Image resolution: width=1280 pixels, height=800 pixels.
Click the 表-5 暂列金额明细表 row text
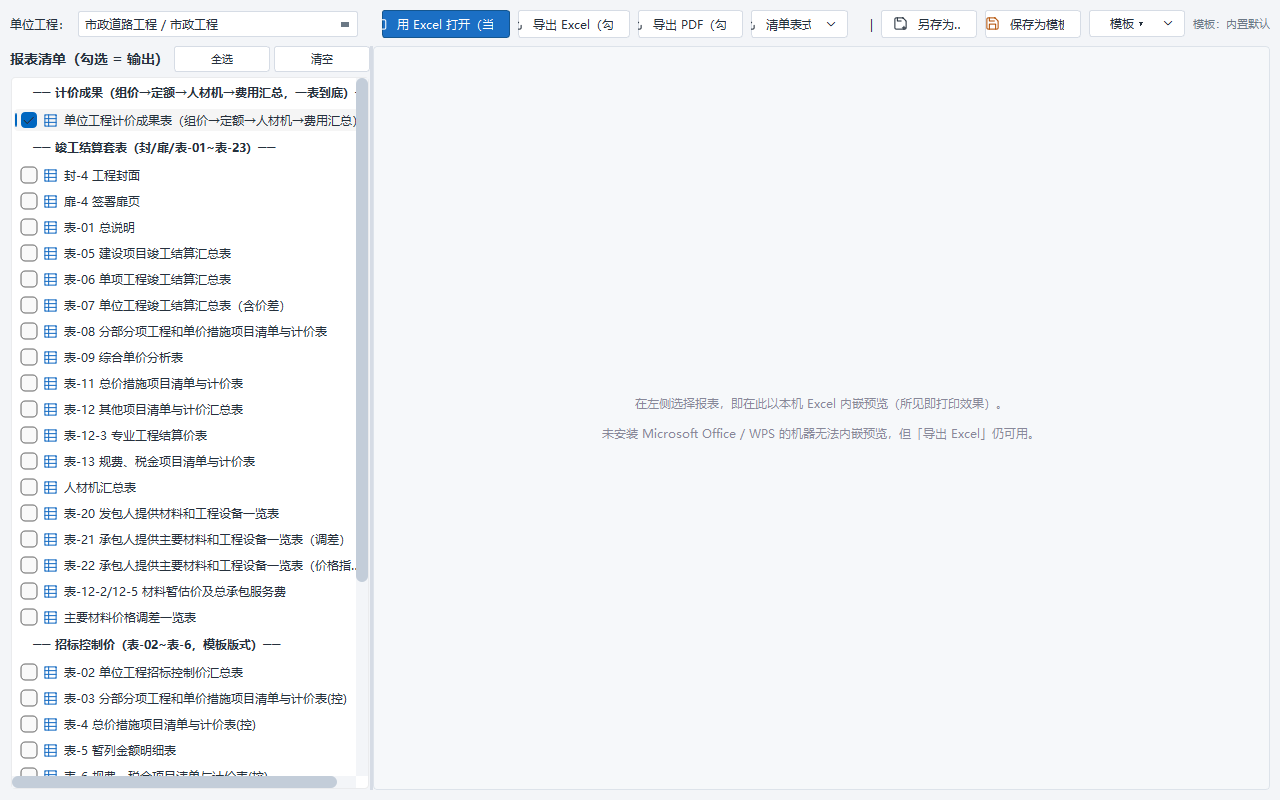coord(120,750)
